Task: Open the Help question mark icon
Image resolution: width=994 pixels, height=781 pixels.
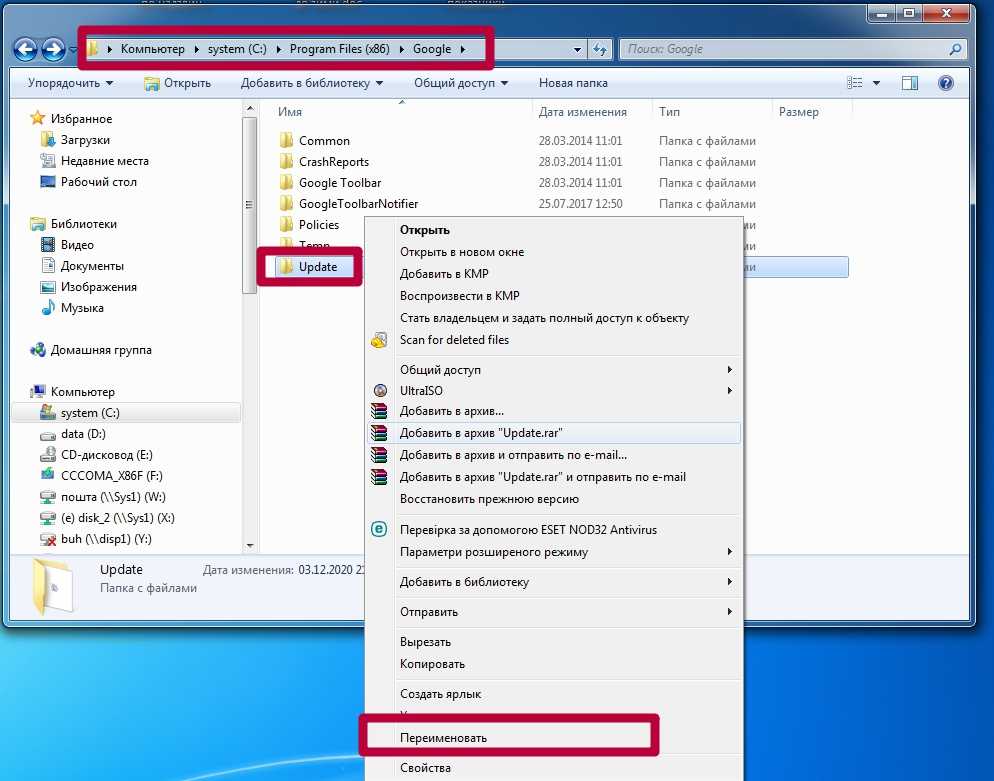Action: (945, 83)
